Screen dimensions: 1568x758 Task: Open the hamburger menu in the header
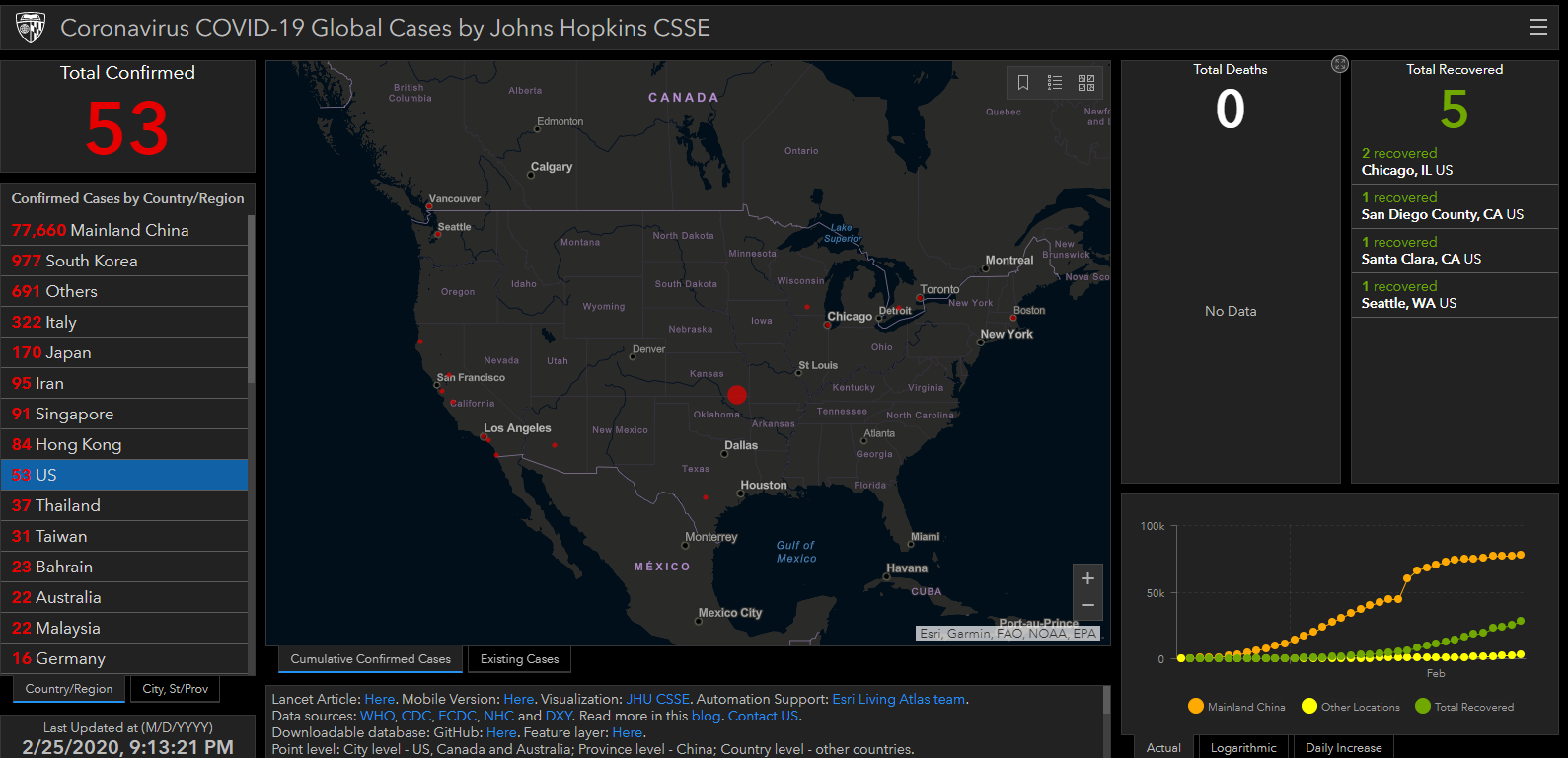pos(1537,28)
